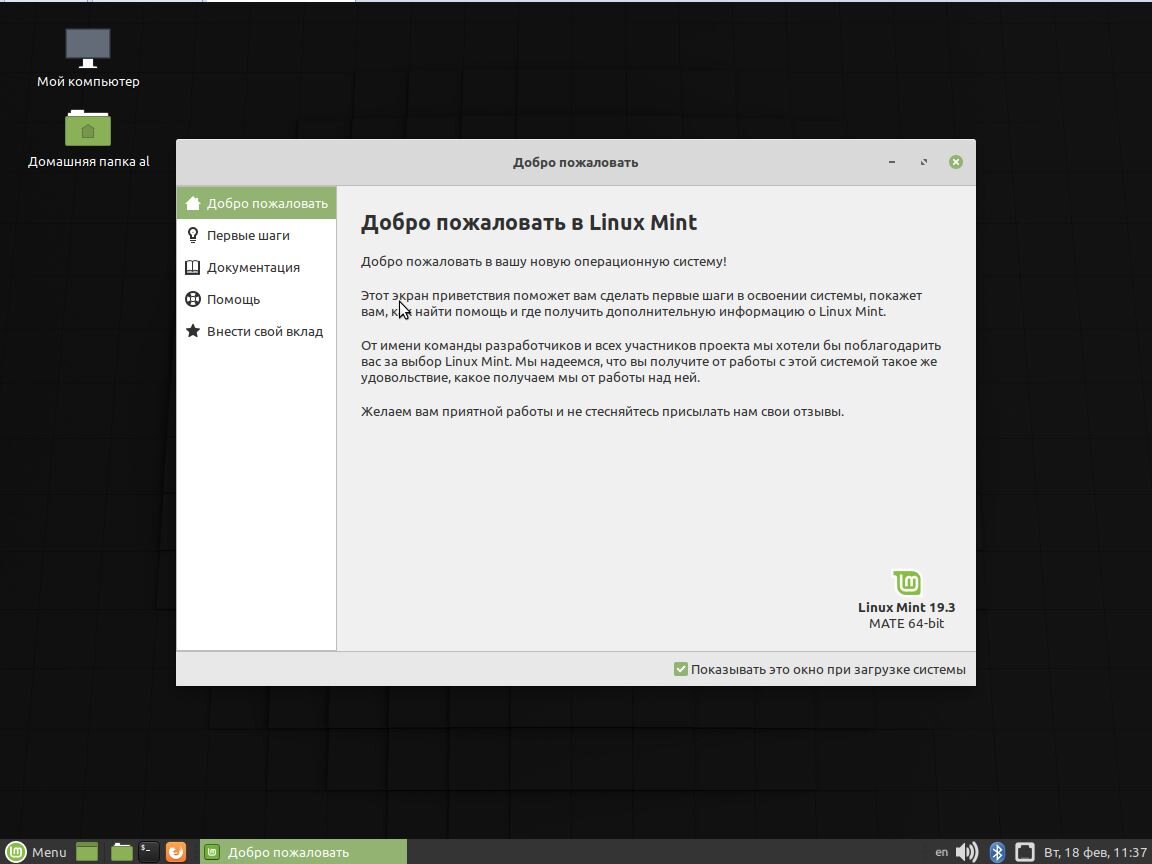Open the Bluetooth tray icon

coord(997,852)
